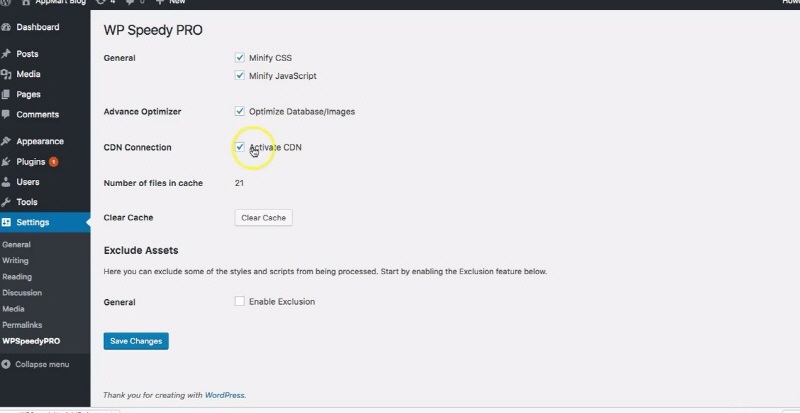This screenshot has height=413, width=800.
Task: Open General settings submenu
Action: (16, 245)
